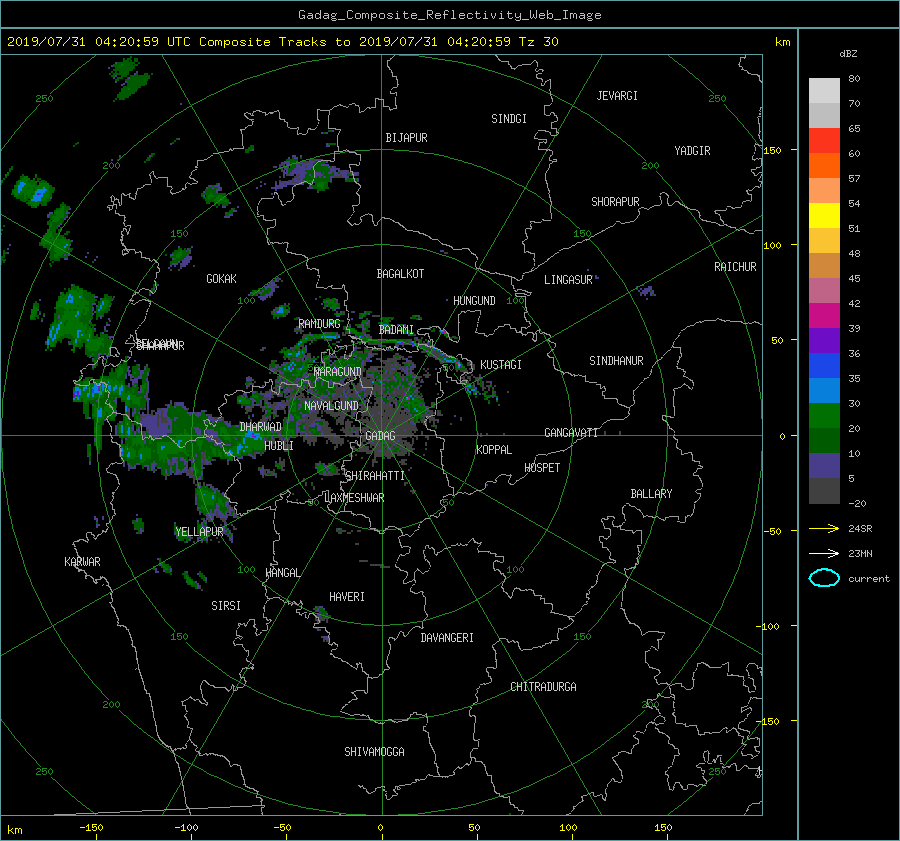Select the magenta 42 dBZ swatch
The height and width of the screenshot is (841, 900).
coord(824,315)
